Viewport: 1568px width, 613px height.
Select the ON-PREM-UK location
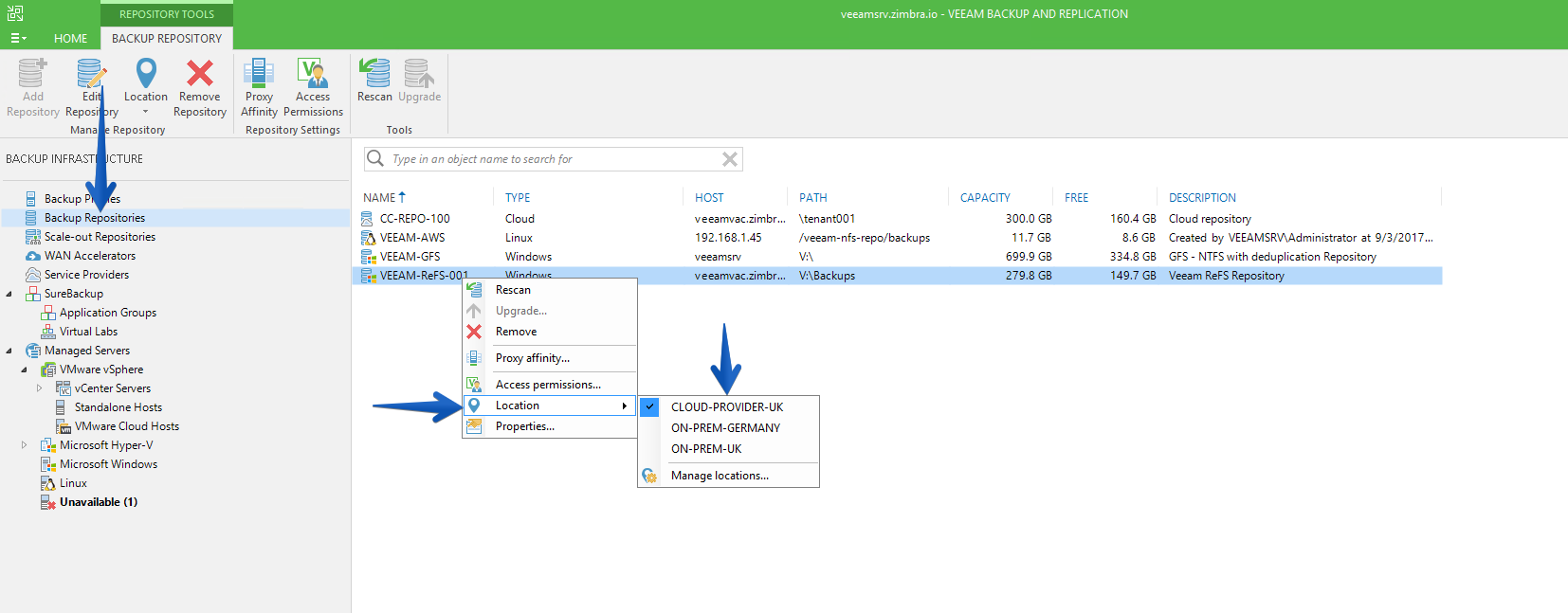706,449
